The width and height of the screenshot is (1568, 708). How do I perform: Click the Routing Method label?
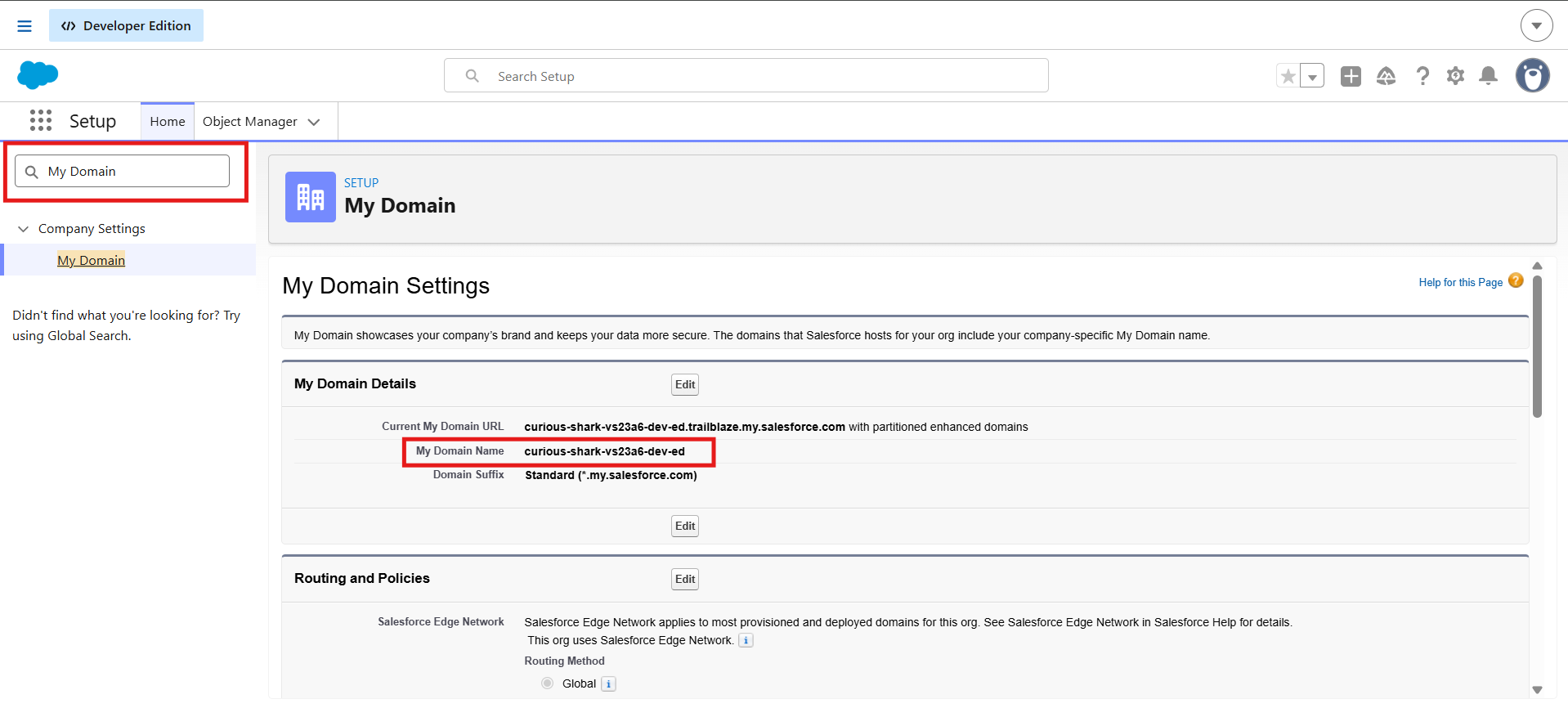pyautogui.click(x=565, y=661)
